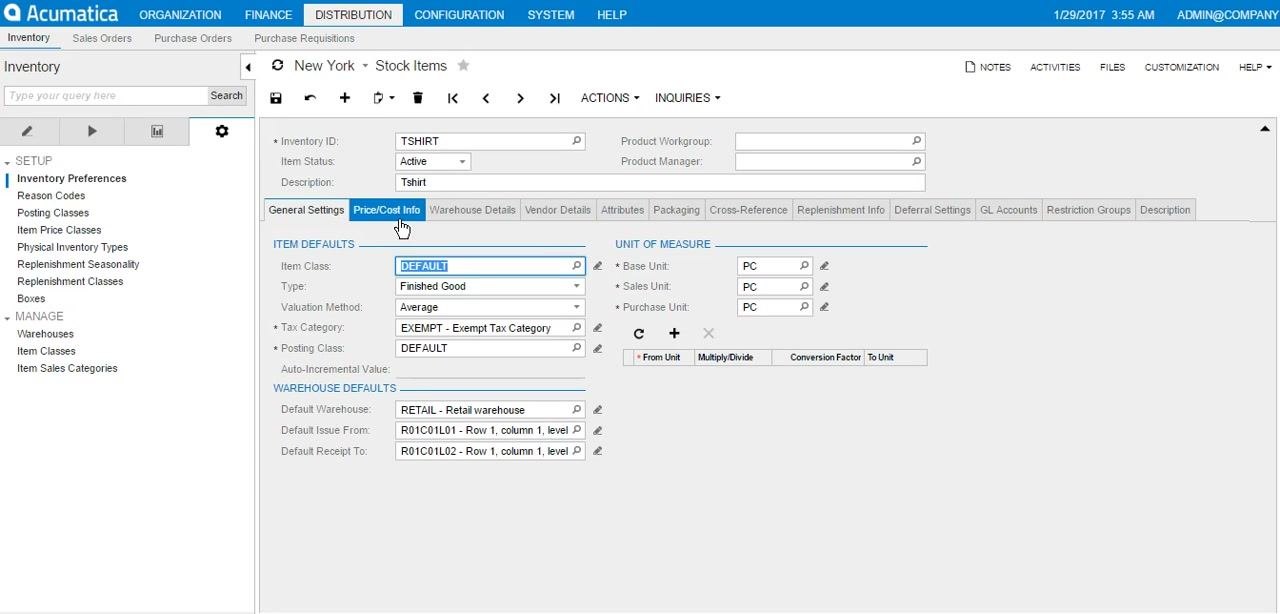The width and height of the screenshot is (1280, 614).
Task: Click the Undo cancel arrow icon
Action: pos(310,98)
